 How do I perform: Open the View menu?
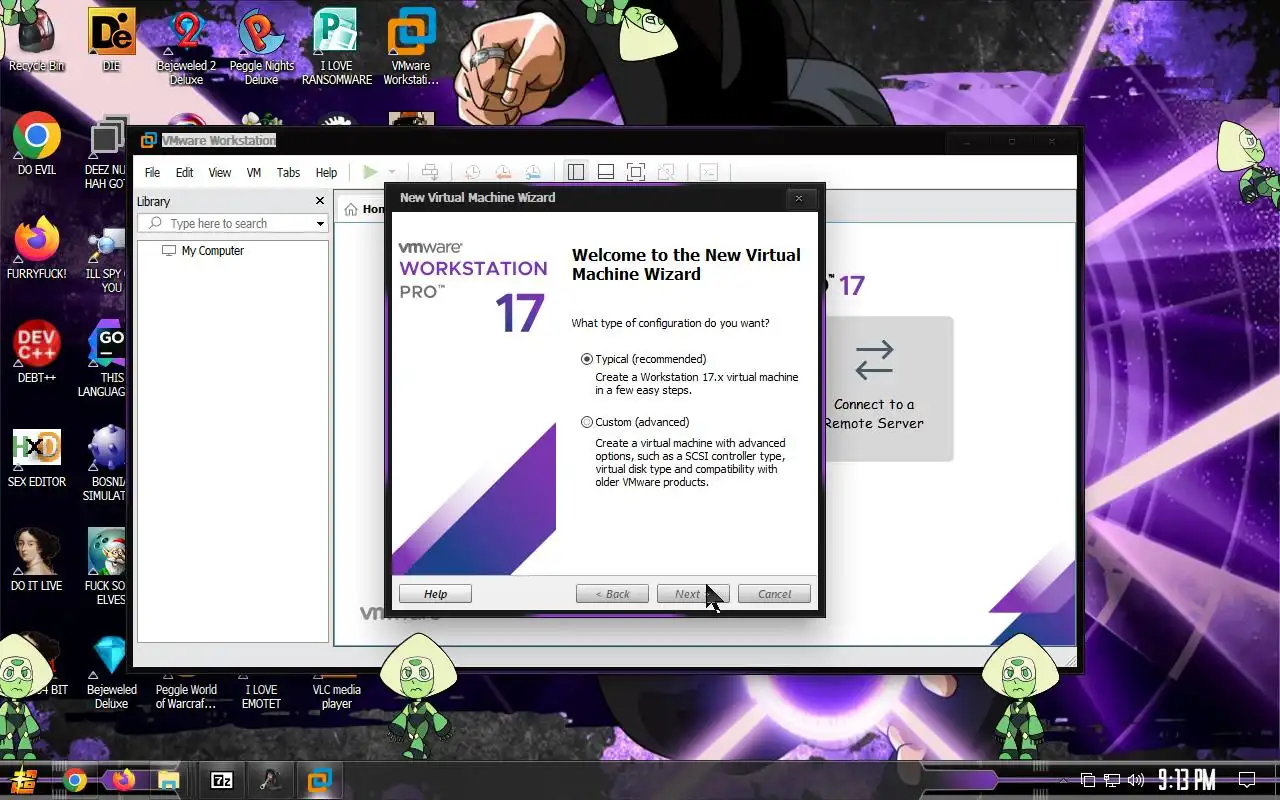click(220, 172)
